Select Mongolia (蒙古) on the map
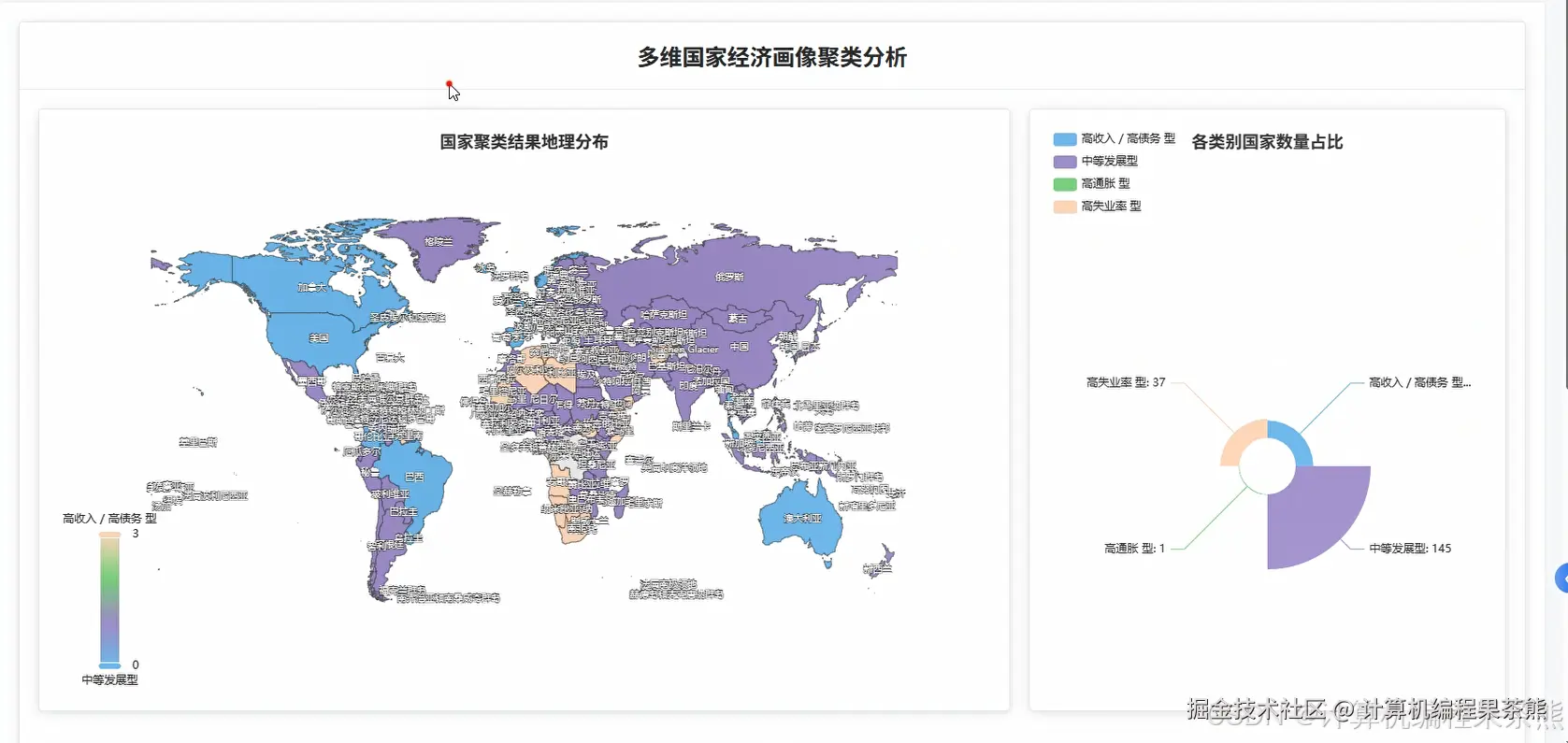Screen dimensions: 1568x743 [x=737, y=319]
